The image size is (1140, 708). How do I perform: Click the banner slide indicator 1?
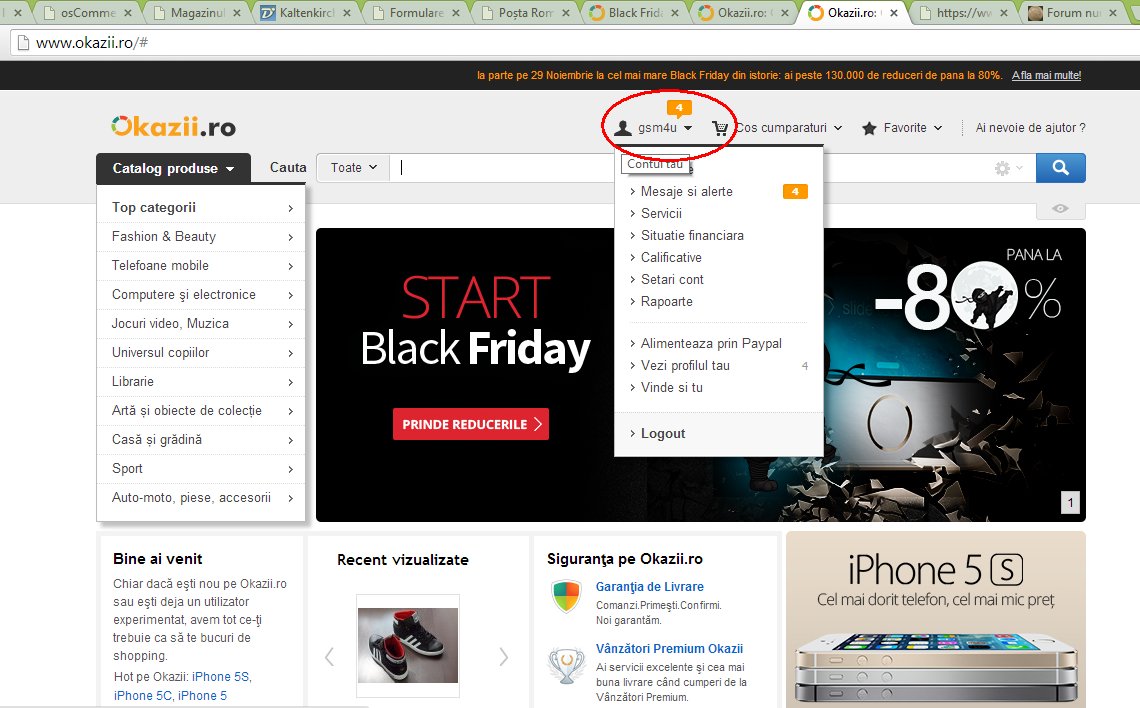[1070, 503]
